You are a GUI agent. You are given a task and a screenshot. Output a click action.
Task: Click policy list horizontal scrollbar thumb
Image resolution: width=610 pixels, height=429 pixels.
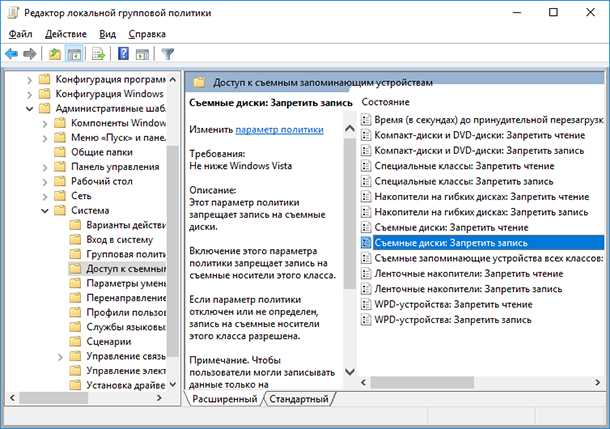tap(422, 382)
